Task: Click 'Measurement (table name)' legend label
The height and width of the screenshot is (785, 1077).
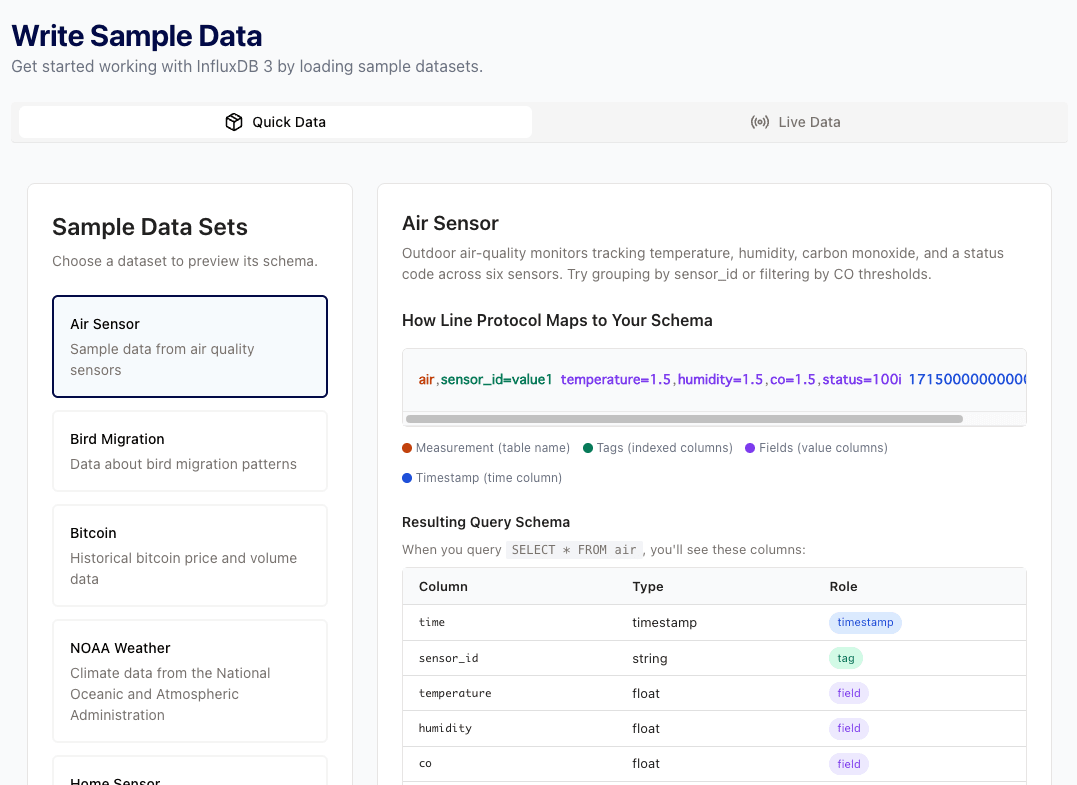Action: (493, 448)
